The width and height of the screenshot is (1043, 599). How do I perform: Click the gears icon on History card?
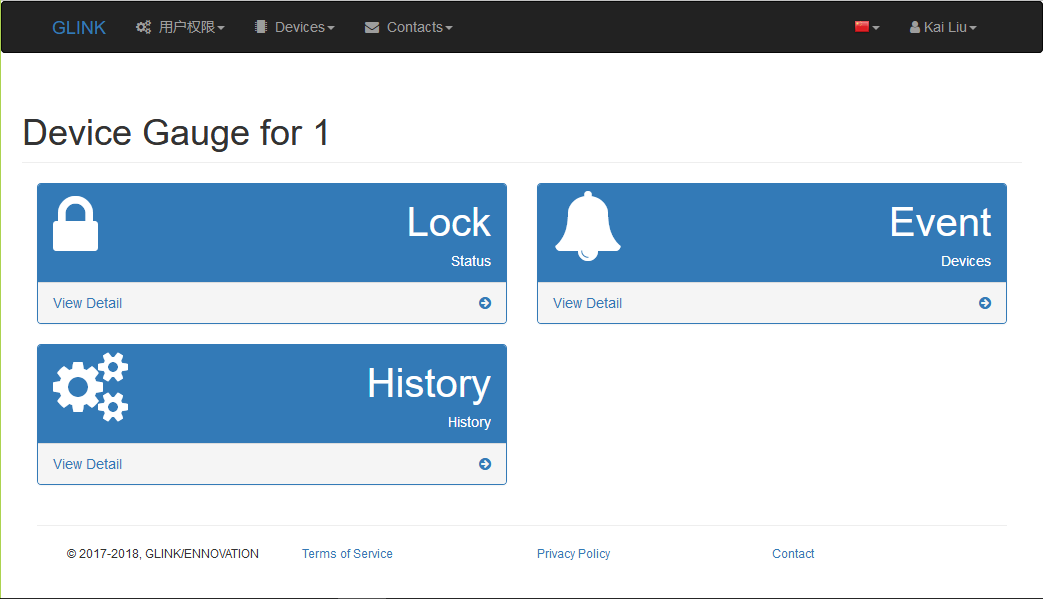point(90,387)
